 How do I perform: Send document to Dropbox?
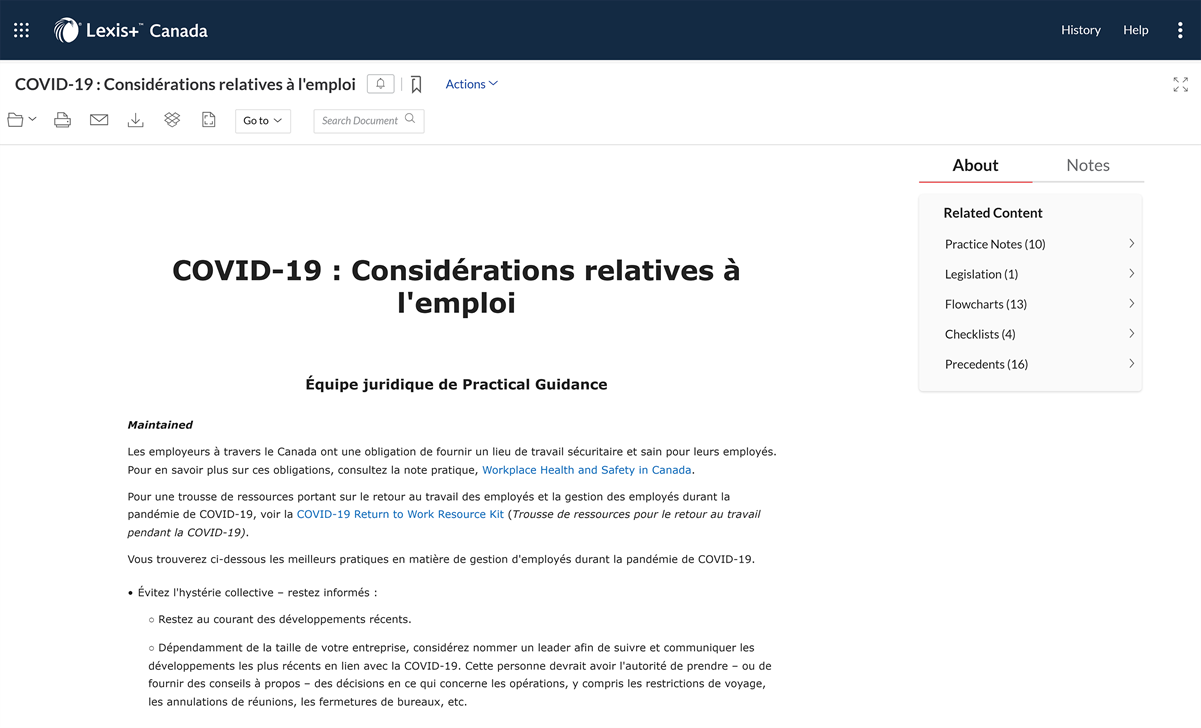click(172, 120)
